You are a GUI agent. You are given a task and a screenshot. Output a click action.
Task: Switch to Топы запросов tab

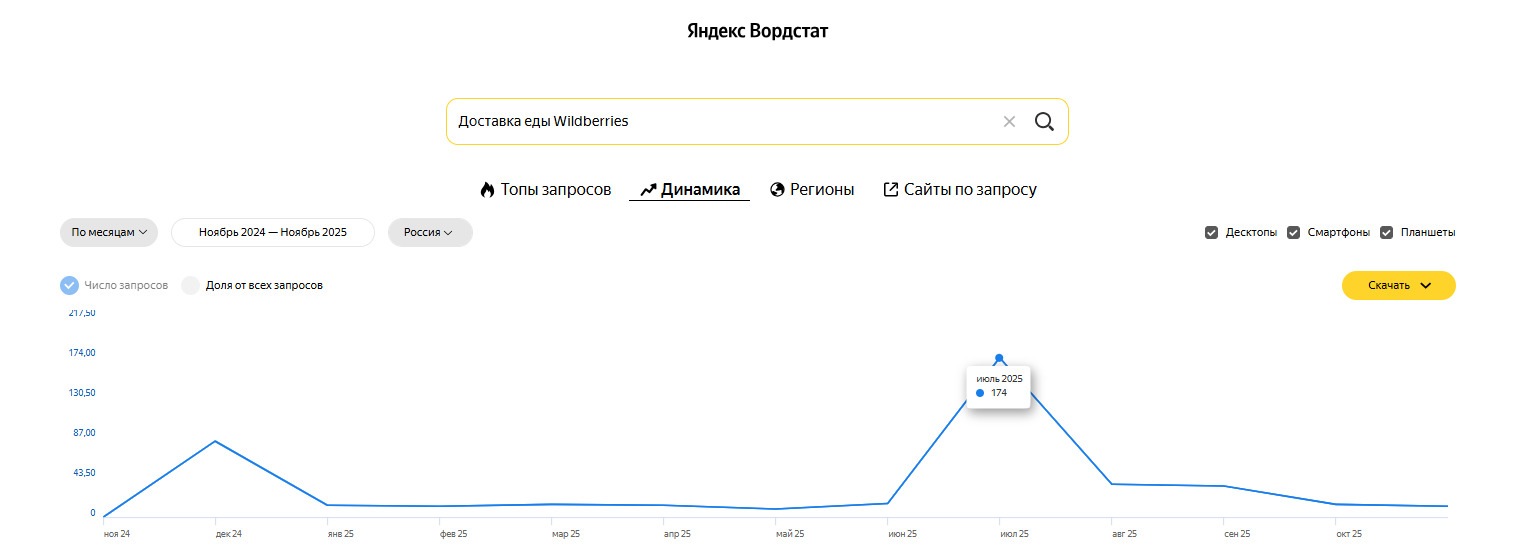(555, 190)
